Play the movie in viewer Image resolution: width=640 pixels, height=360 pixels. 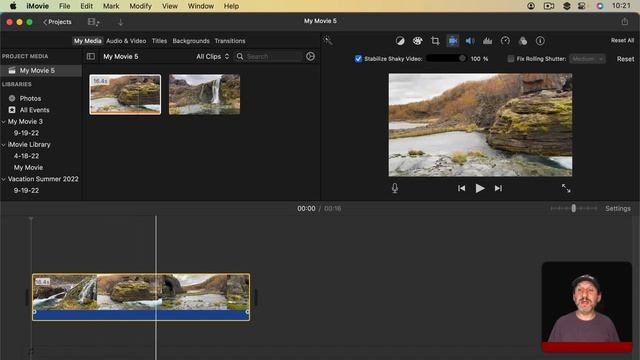(480, 188)
